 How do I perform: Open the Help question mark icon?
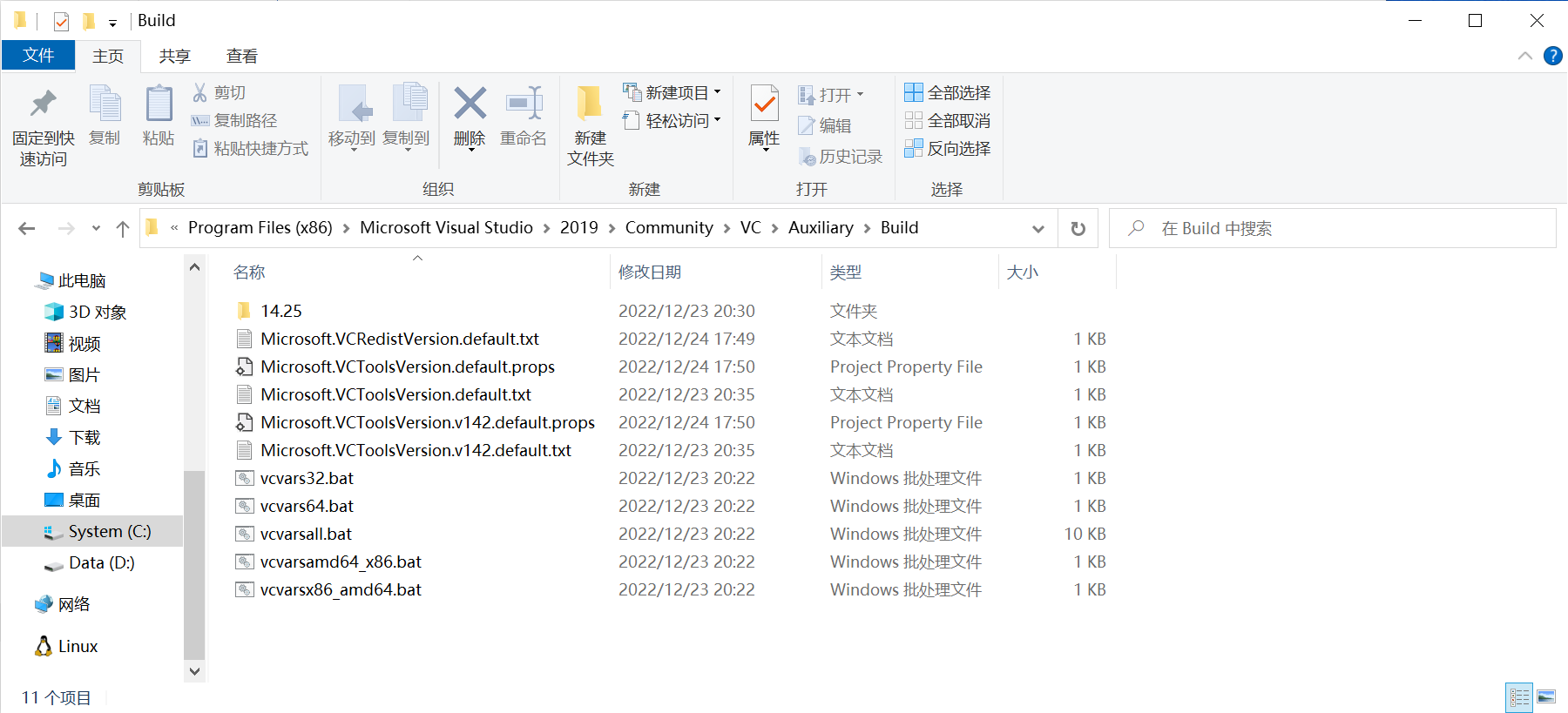[x=1552, y=56]
